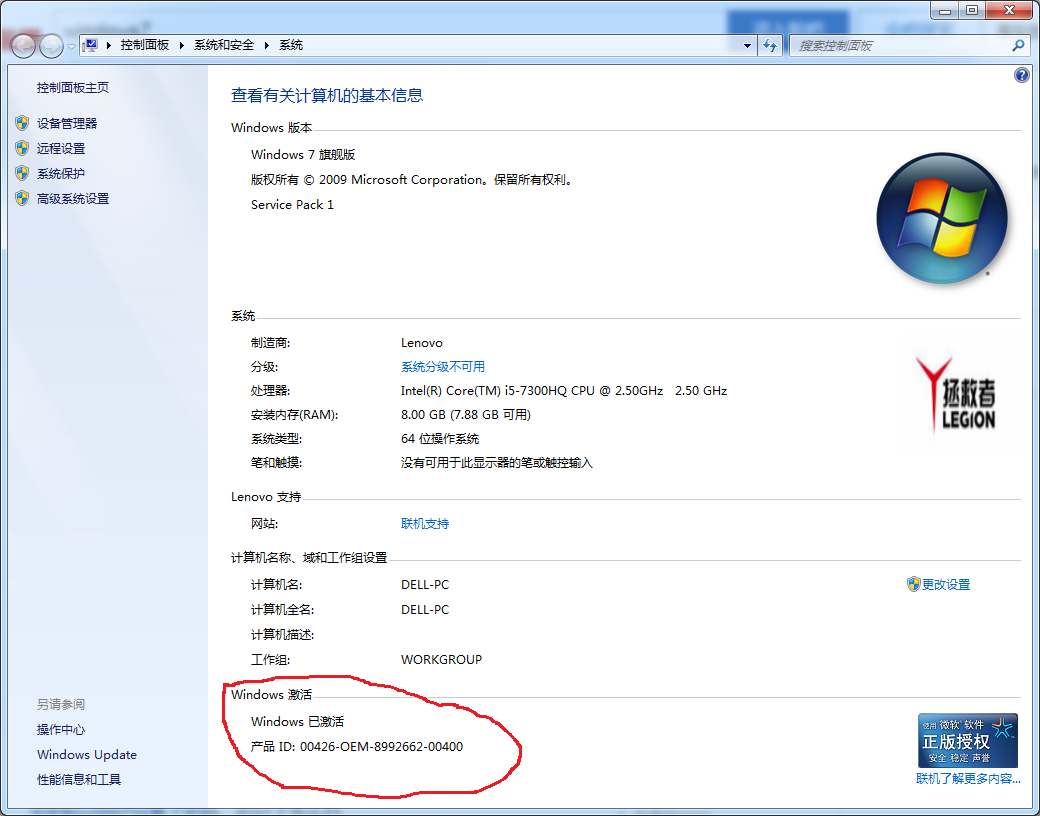Click the shield icon beside 系统保护
1040x816 pixels.
point(22,173)
